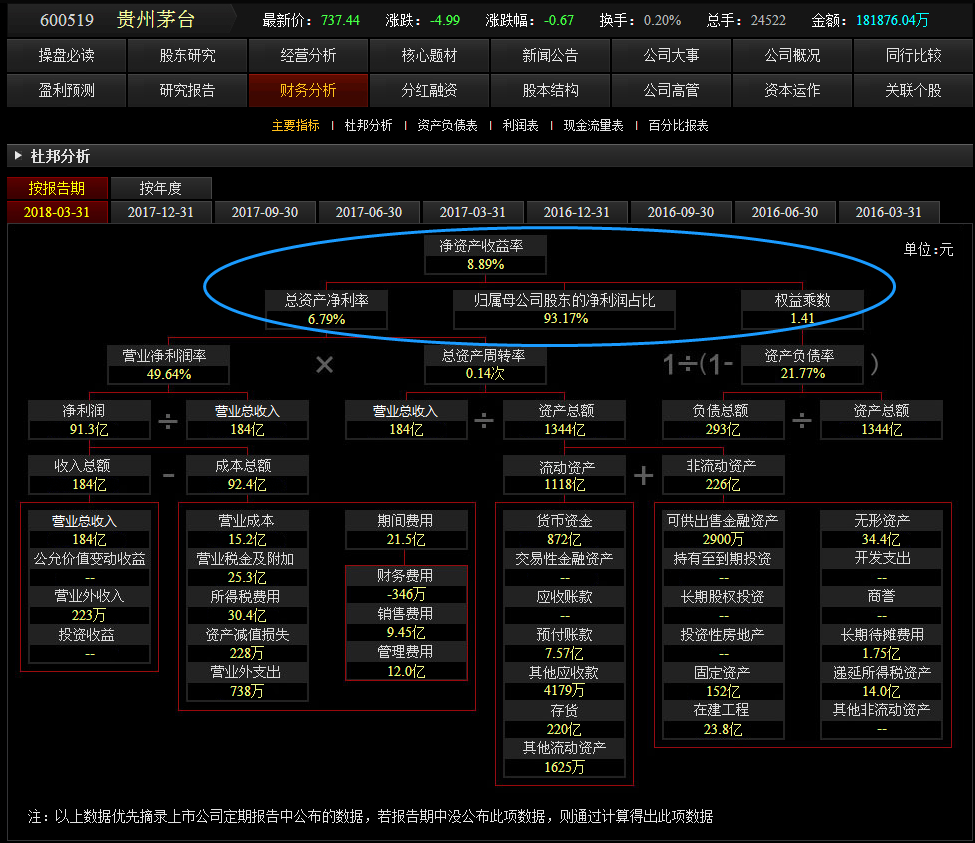
Task: Select the 2018-03-31 report date
Action: click(57, 212)
